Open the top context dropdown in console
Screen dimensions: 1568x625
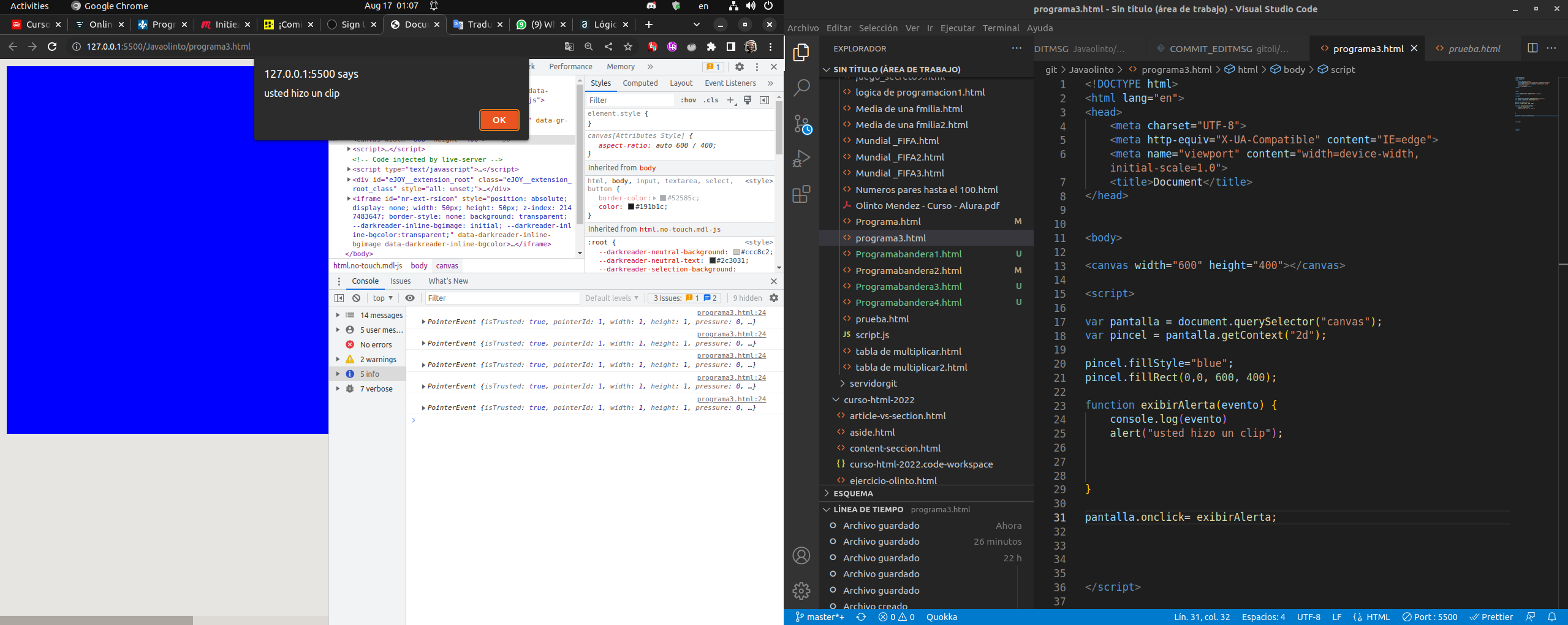(382, 298)
